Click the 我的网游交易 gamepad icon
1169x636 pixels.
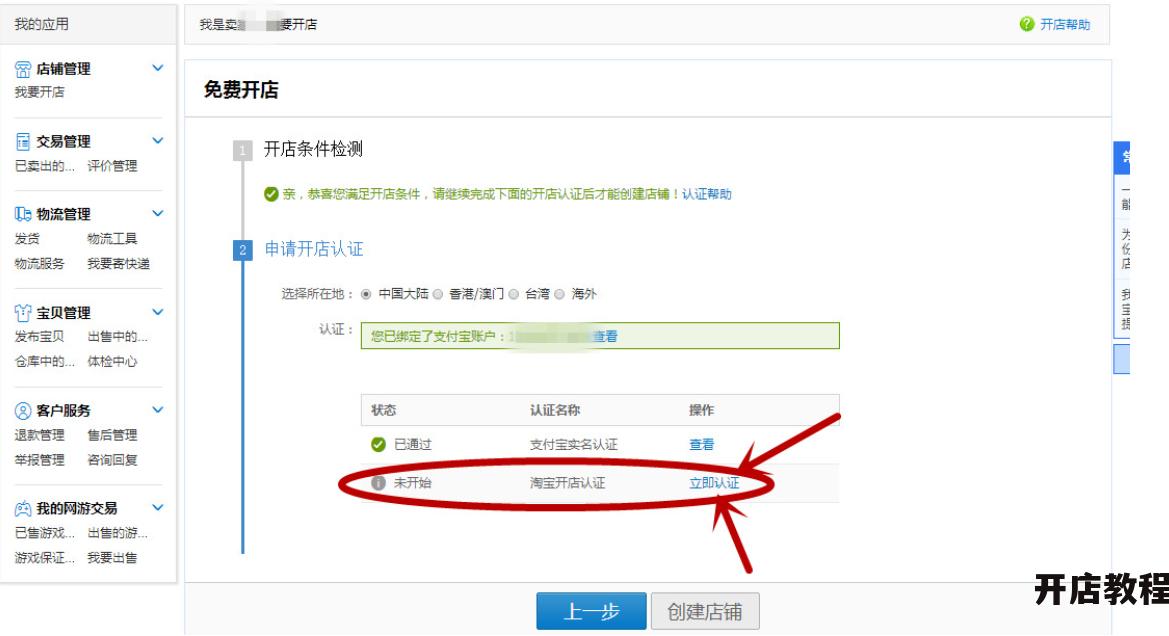pyautogui.click(x=23, y=509)
